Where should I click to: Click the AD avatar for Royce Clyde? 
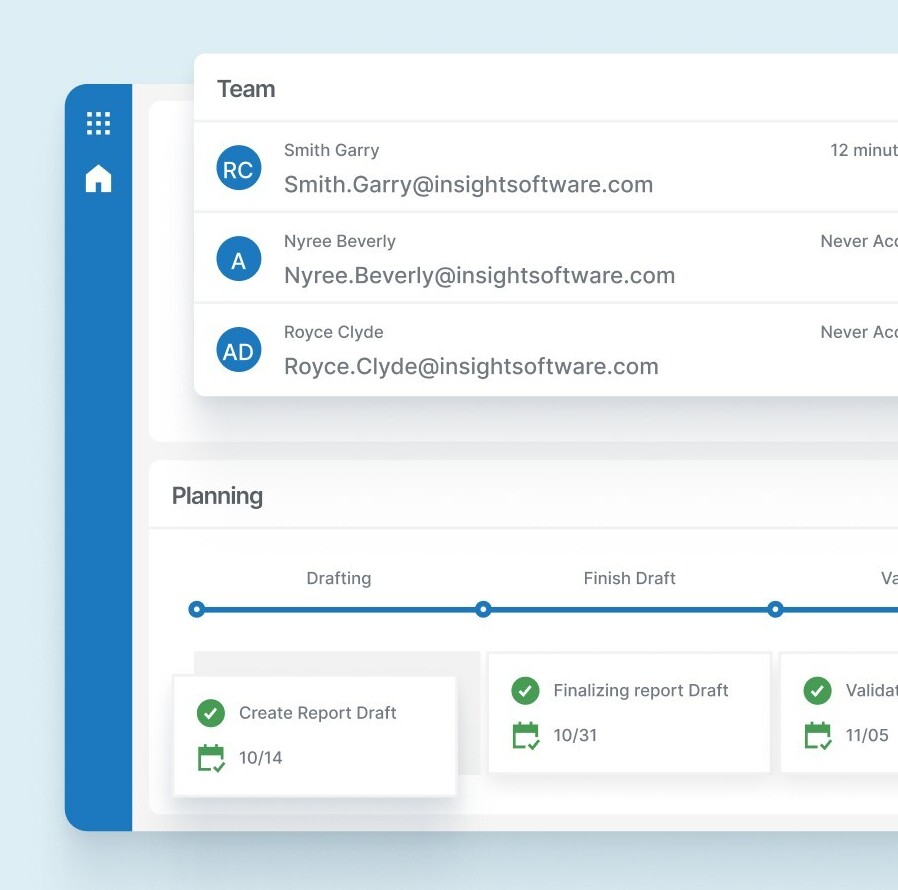pos(238,351)
